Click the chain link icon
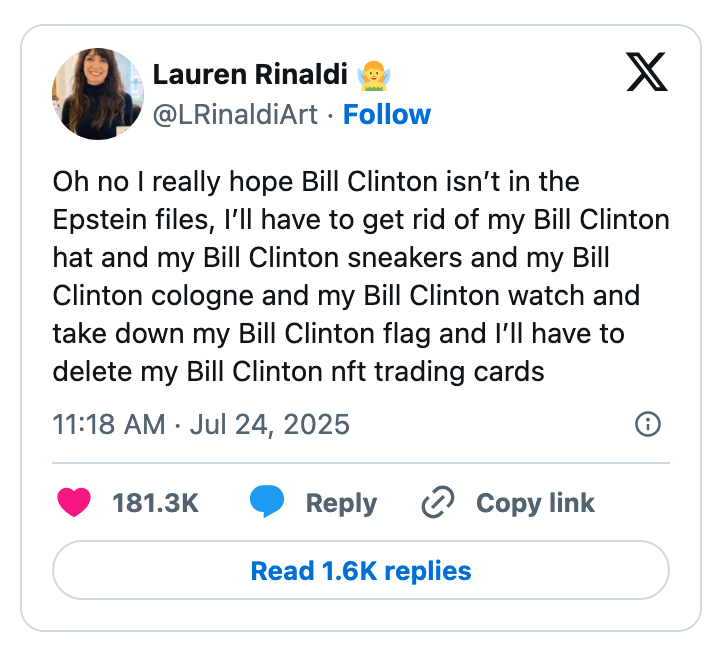The image size is (726, 650). pyautogui.click(x=438, y=502)
